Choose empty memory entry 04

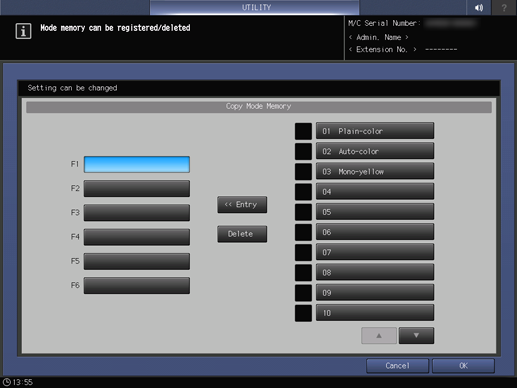(375, 192)
